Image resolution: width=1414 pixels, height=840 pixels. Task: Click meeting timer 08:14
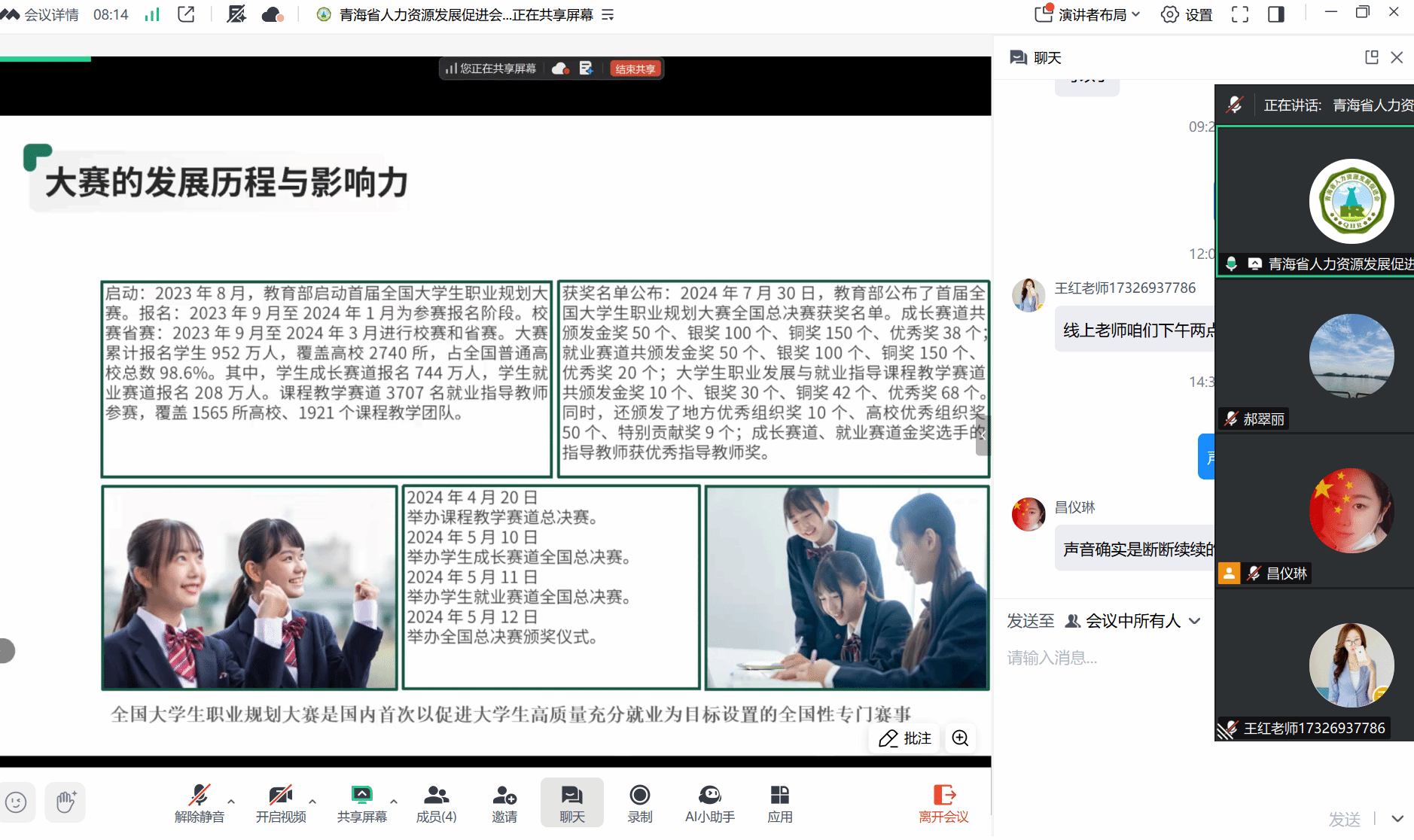[x=111, y=15]
